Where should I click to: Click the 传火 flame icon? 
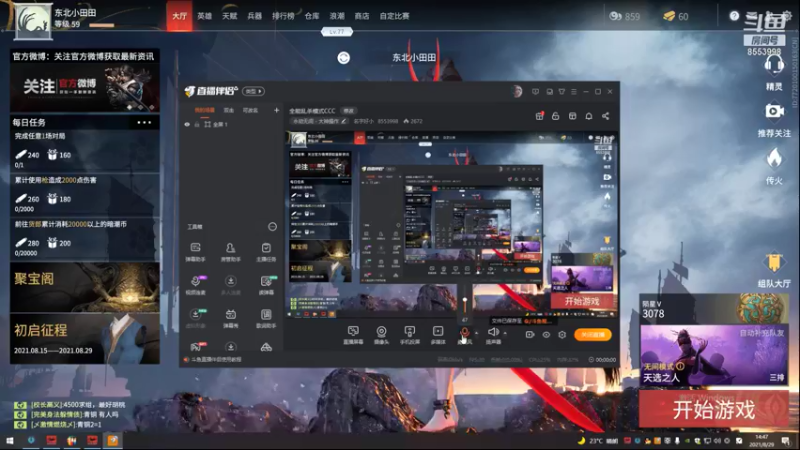pyautogui.click(x=774, y=159)
